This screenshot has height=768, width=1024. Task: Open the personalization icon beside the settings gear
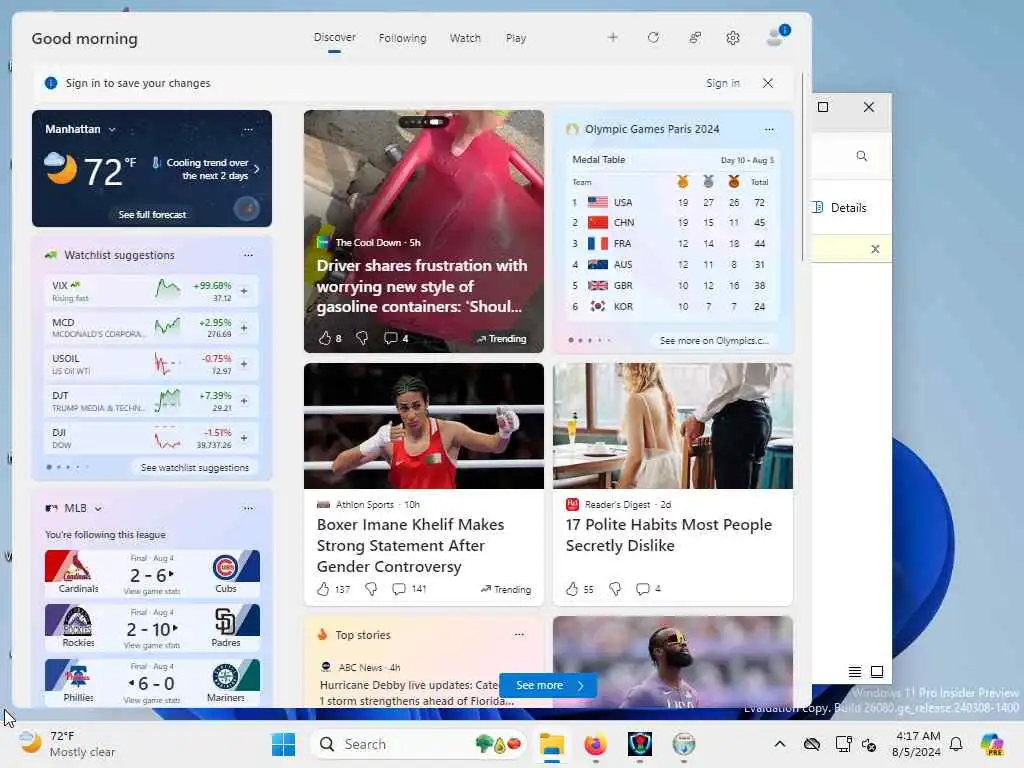pos(695,38)
